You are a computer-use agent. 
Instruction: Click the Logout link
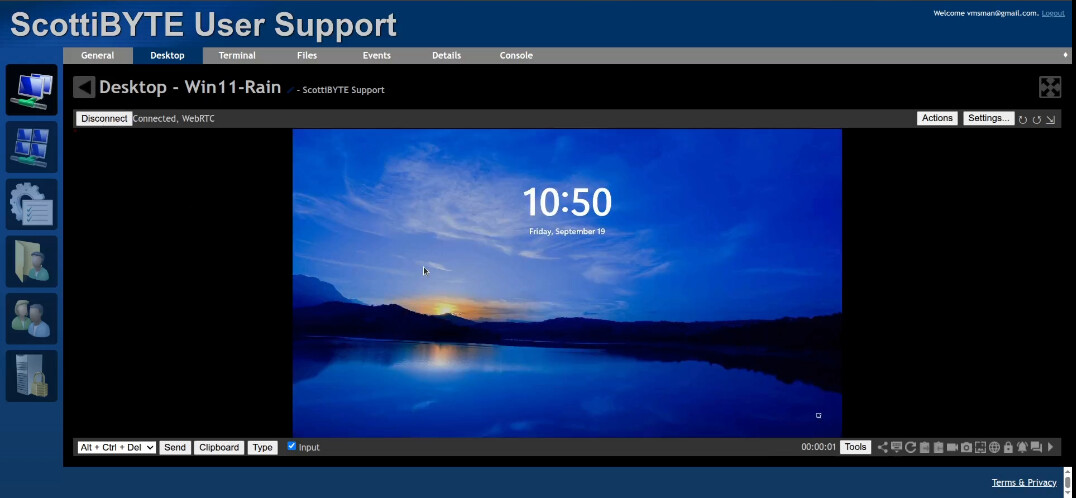coord(1053,13)
